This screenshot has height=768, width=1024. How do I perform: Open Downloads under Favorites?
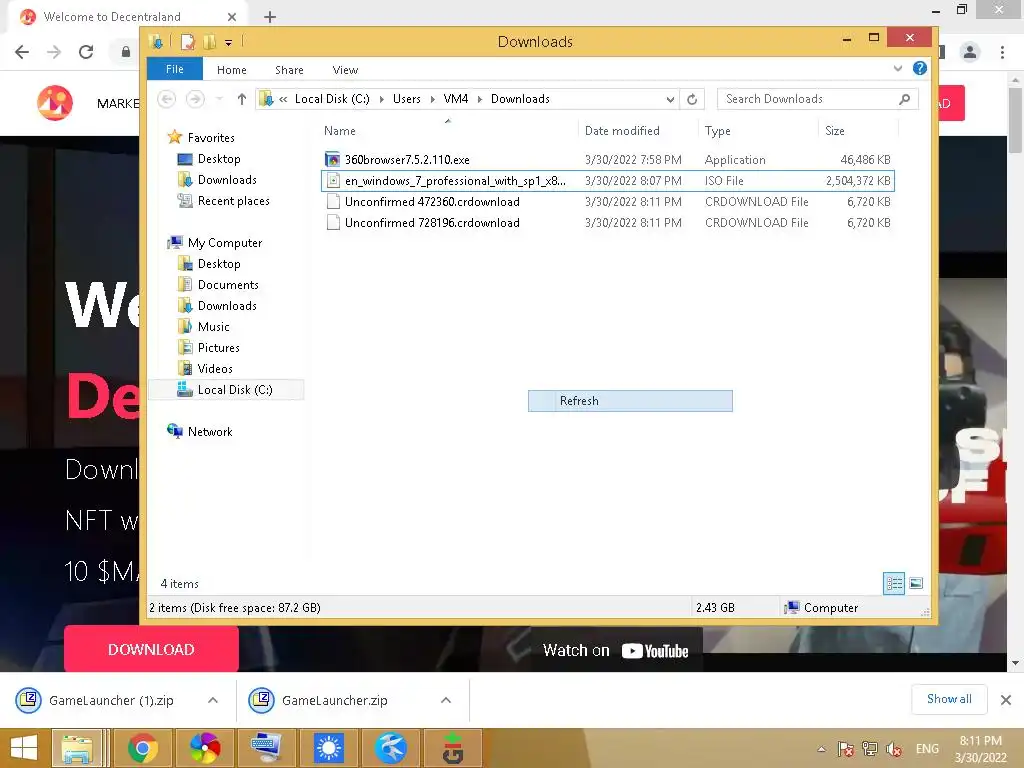pos(227,180)
